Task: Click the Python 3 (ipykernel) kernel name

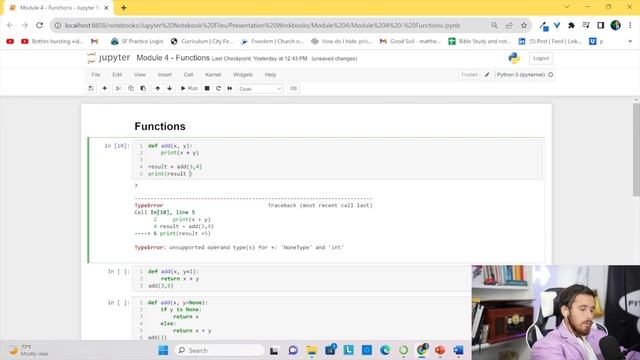Action: pos(521,75)
